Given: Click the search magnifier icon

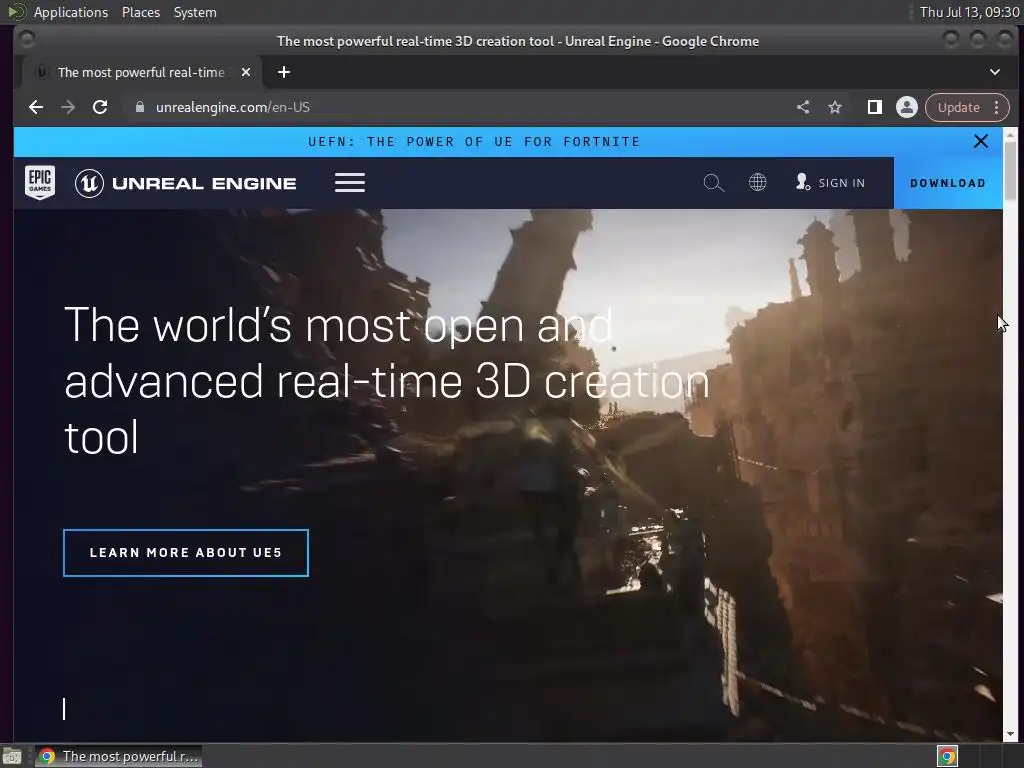Looking at the screenshot, I should pyautogui.click(x=713, y=183).
